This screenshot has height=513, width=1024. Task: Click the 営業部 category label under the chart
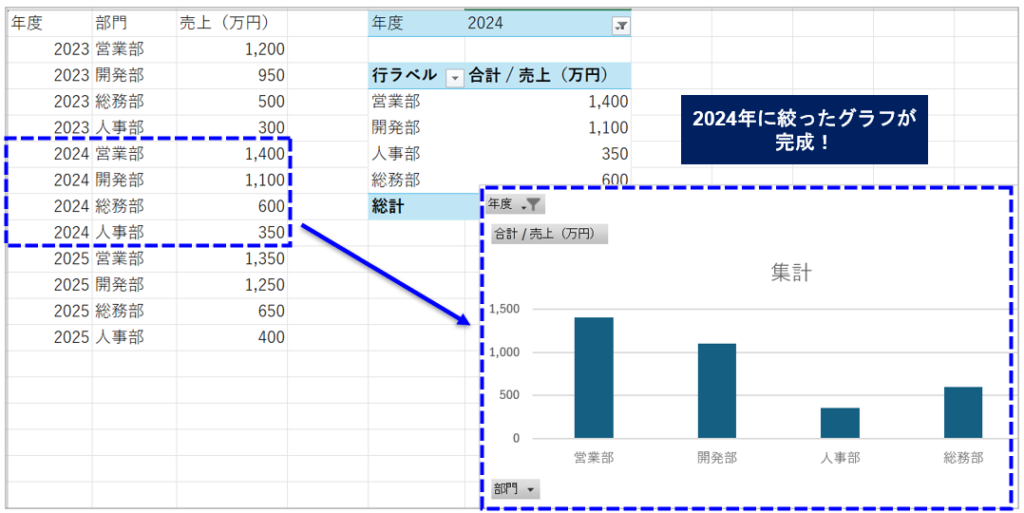(x=594, y=458)
